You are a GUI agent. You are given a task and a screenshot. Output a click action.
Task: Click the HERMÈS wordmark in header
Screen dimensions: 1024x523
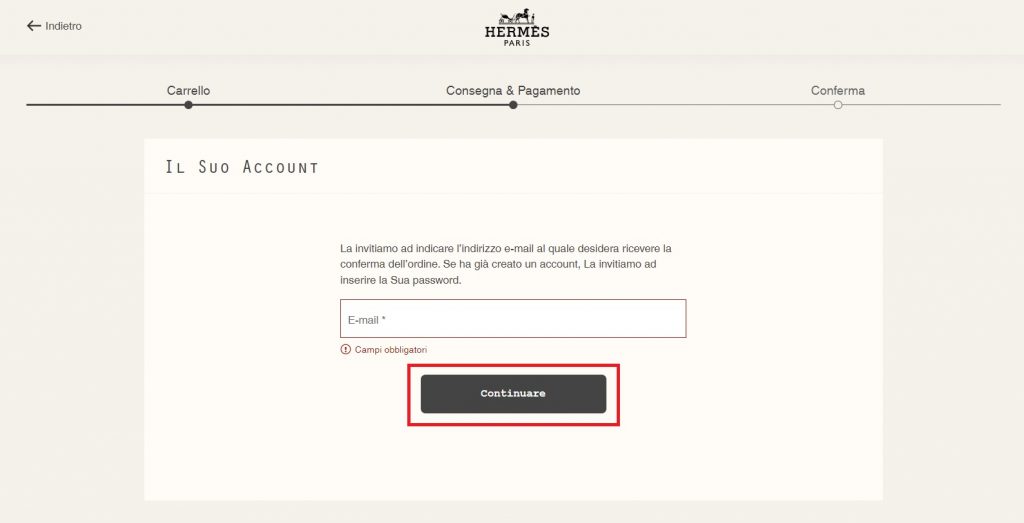pos(517,32)
